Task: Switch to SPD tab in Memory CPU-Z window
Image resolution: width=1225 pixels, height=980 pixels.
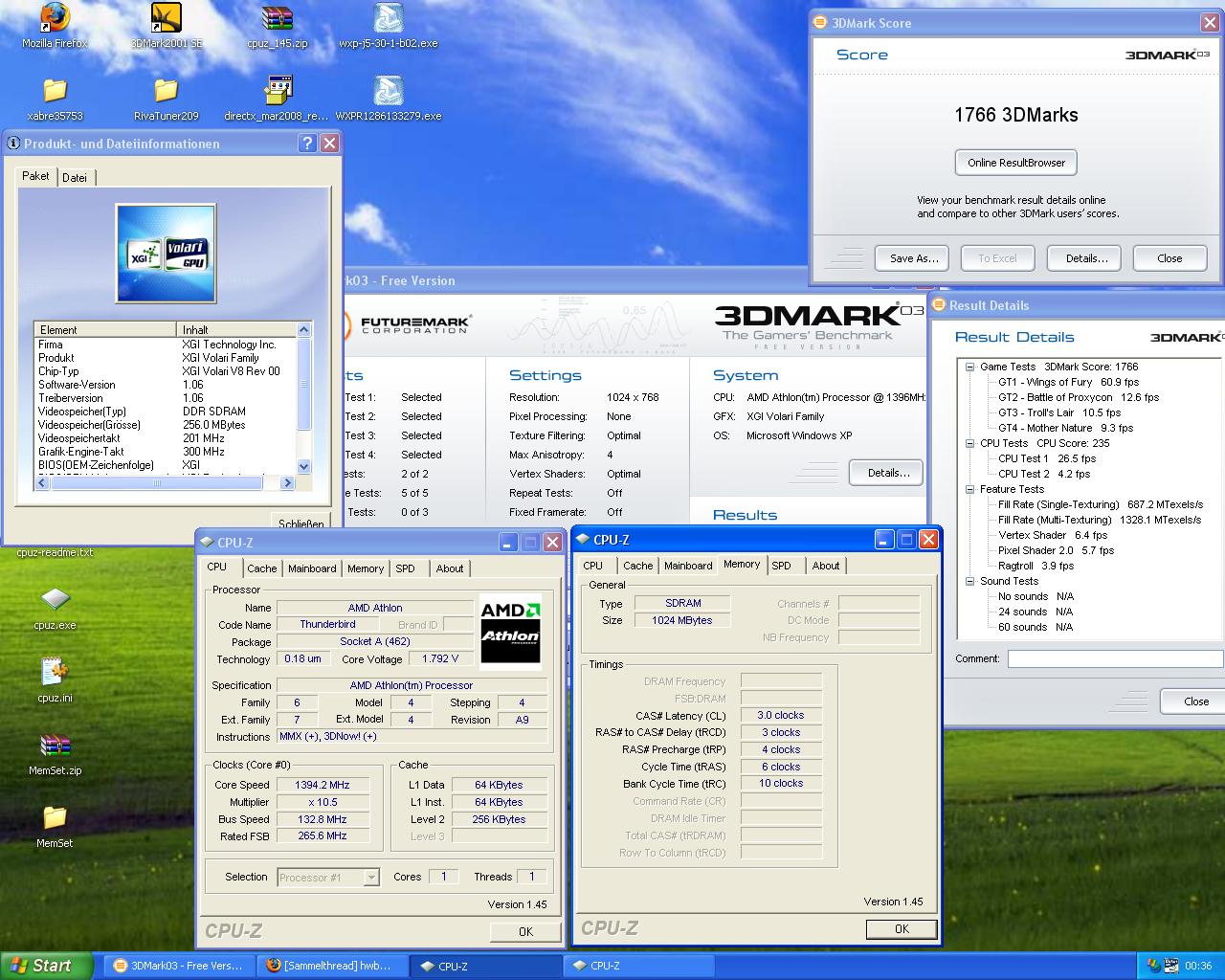Action: (x=782, y=566)
